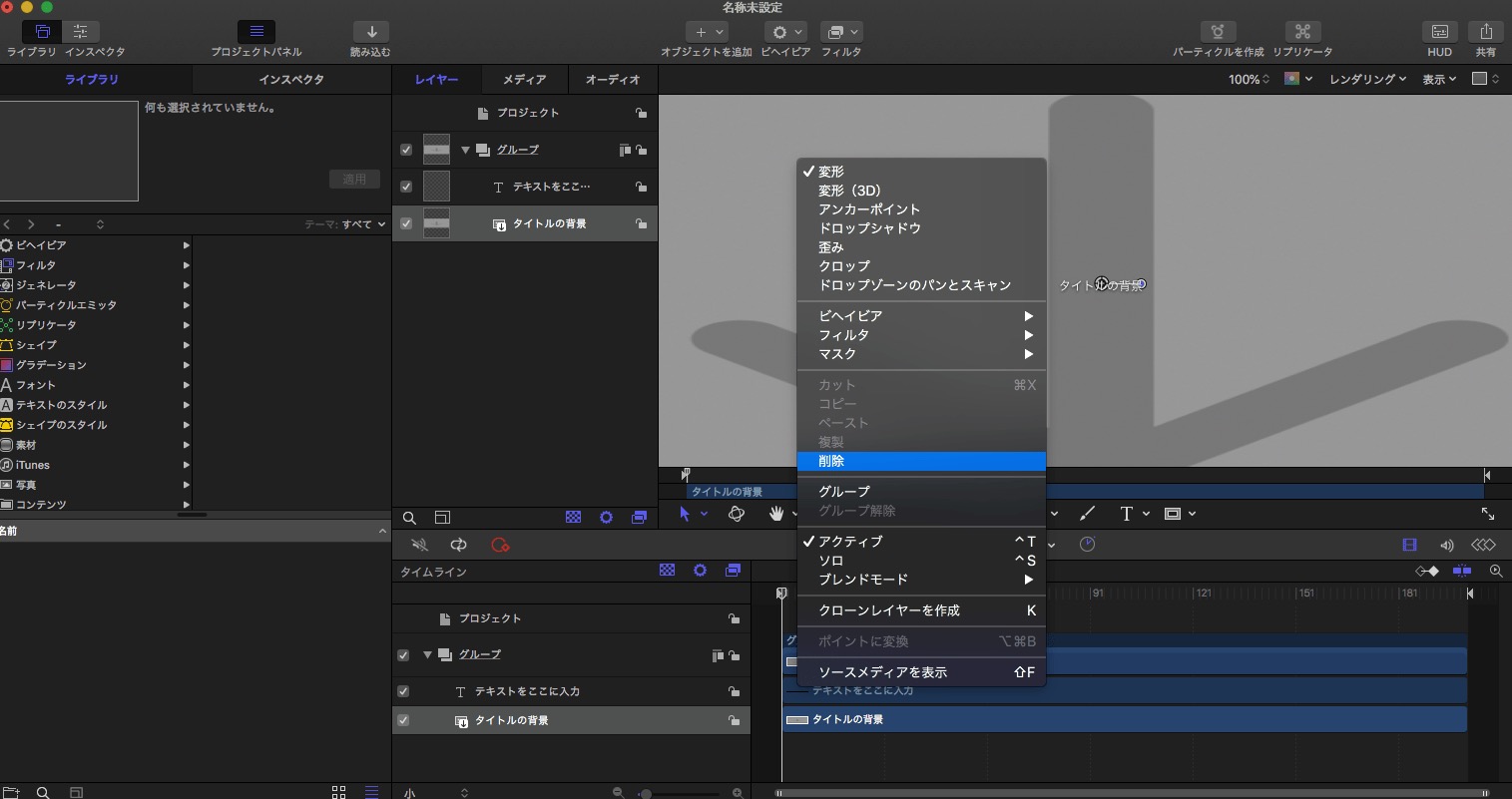Click the search icon in the Layers panel
The width and height of the screenshot is (1512, 799).
(409, 518)
